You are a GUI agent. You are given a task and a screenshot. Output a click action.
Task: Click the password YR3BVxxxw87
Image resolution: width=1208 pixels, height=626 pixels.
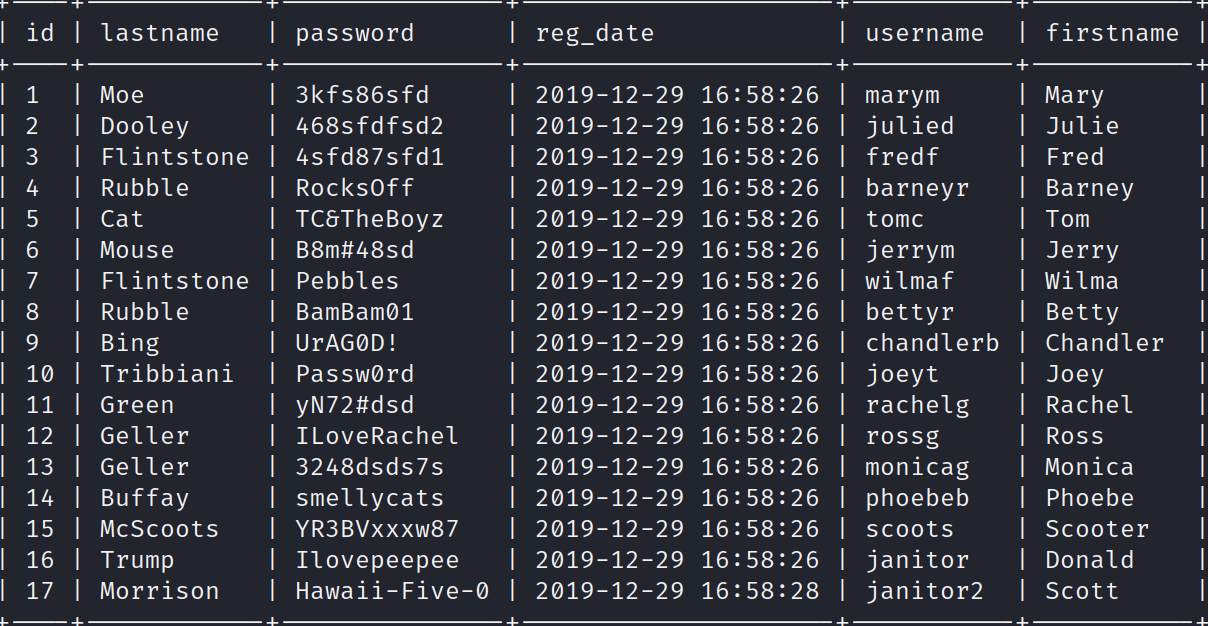click(377, 529)
